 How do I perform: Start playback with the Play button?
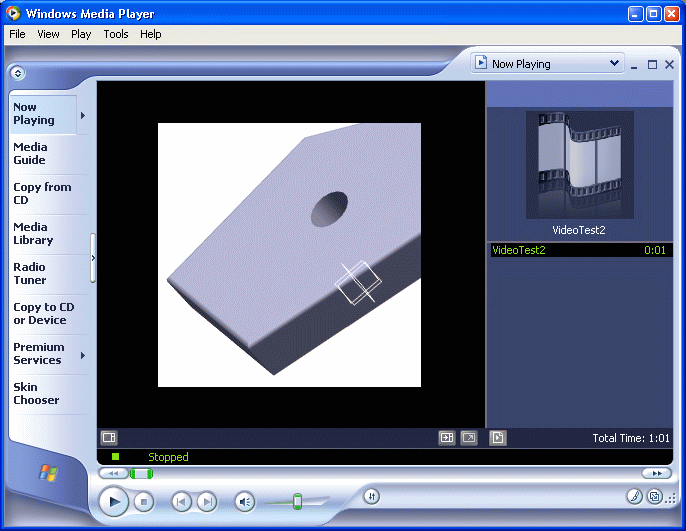(x=114, y=502)
